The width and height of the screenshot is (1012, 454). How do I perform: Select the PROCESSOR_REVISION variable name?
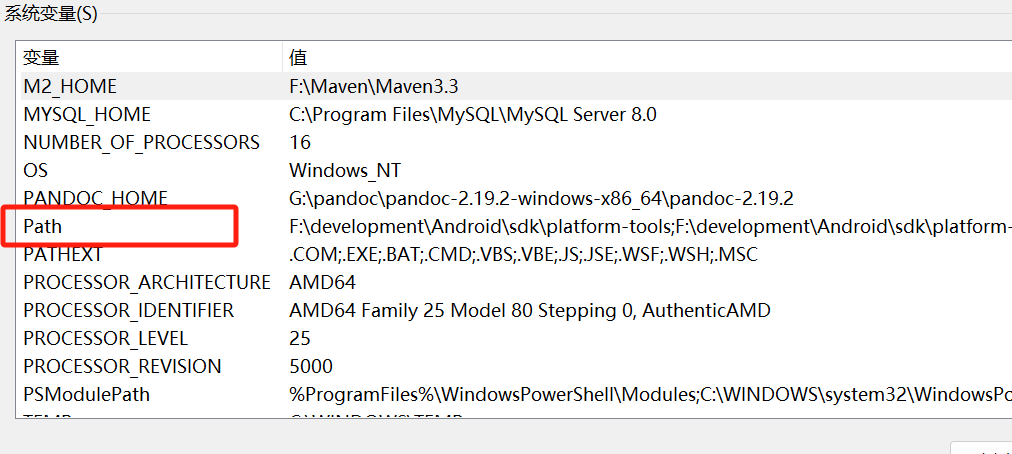pyautogui.click(x=122, y=367)
